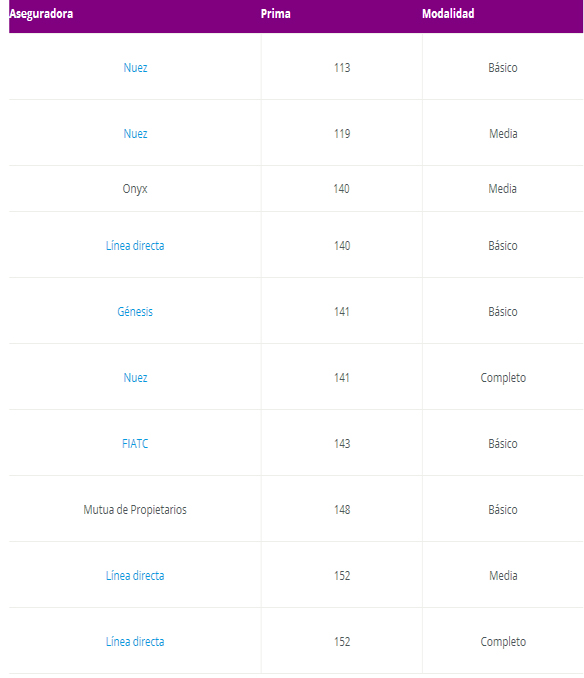Open the Nuez link in the Media 119 row
Screen dimensions: 584x678
coord(135,134)
